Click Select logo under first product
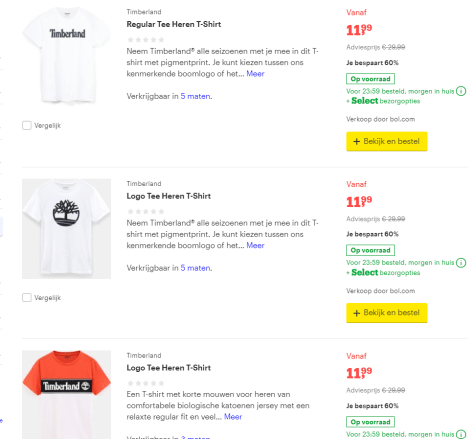This screenshot has width=475, height=439. tap(365, 101)
